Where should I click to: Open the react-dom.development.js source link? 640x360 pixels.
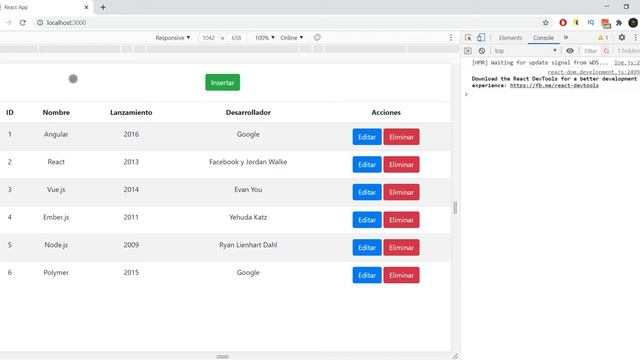point(593,72)
